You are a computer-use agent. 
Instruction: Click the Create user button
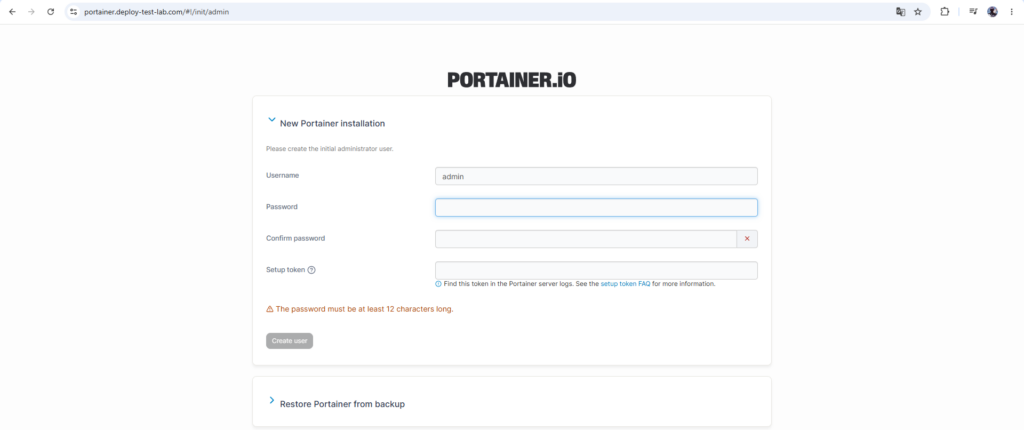289,341
